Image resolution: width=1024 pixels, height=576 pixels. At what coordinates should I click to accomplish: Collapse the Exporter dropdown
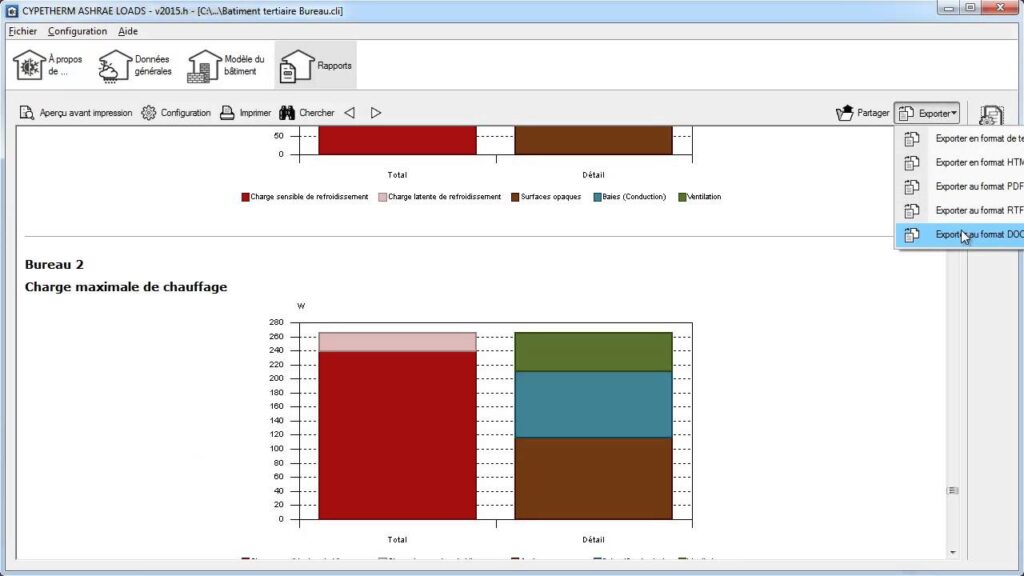[x=927, y=113]
